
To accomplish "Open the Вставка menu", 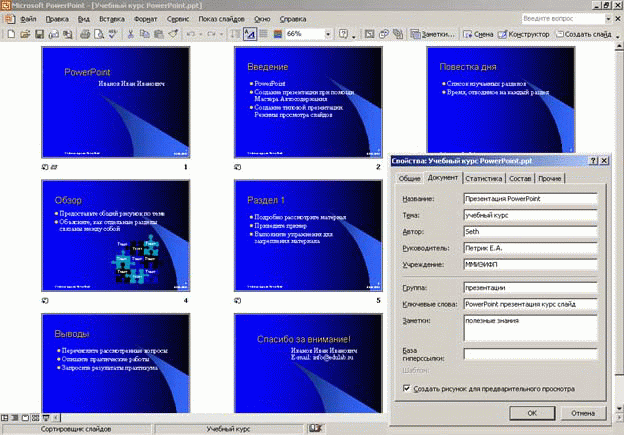I will click(112, 19).
